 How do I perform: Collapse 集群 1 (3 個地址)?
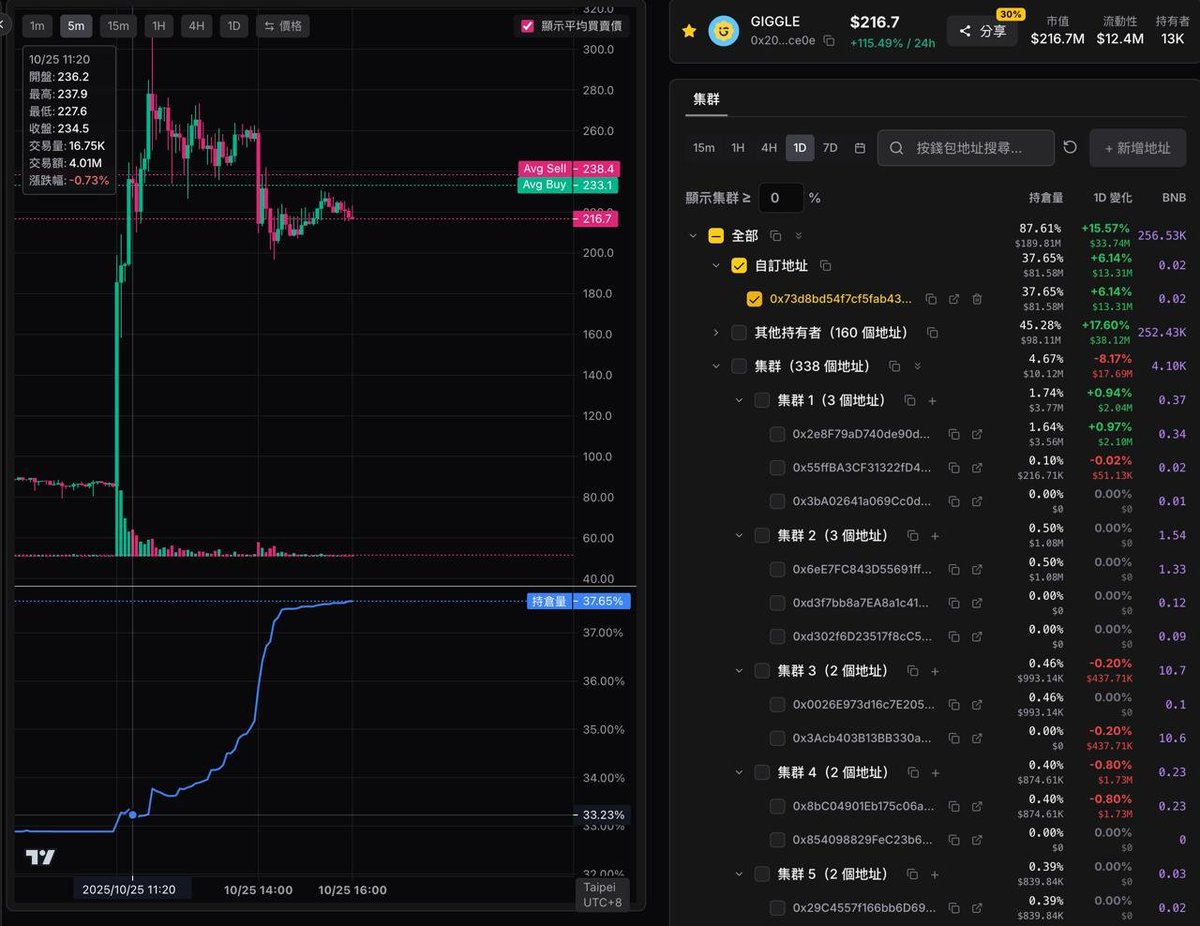739,400
